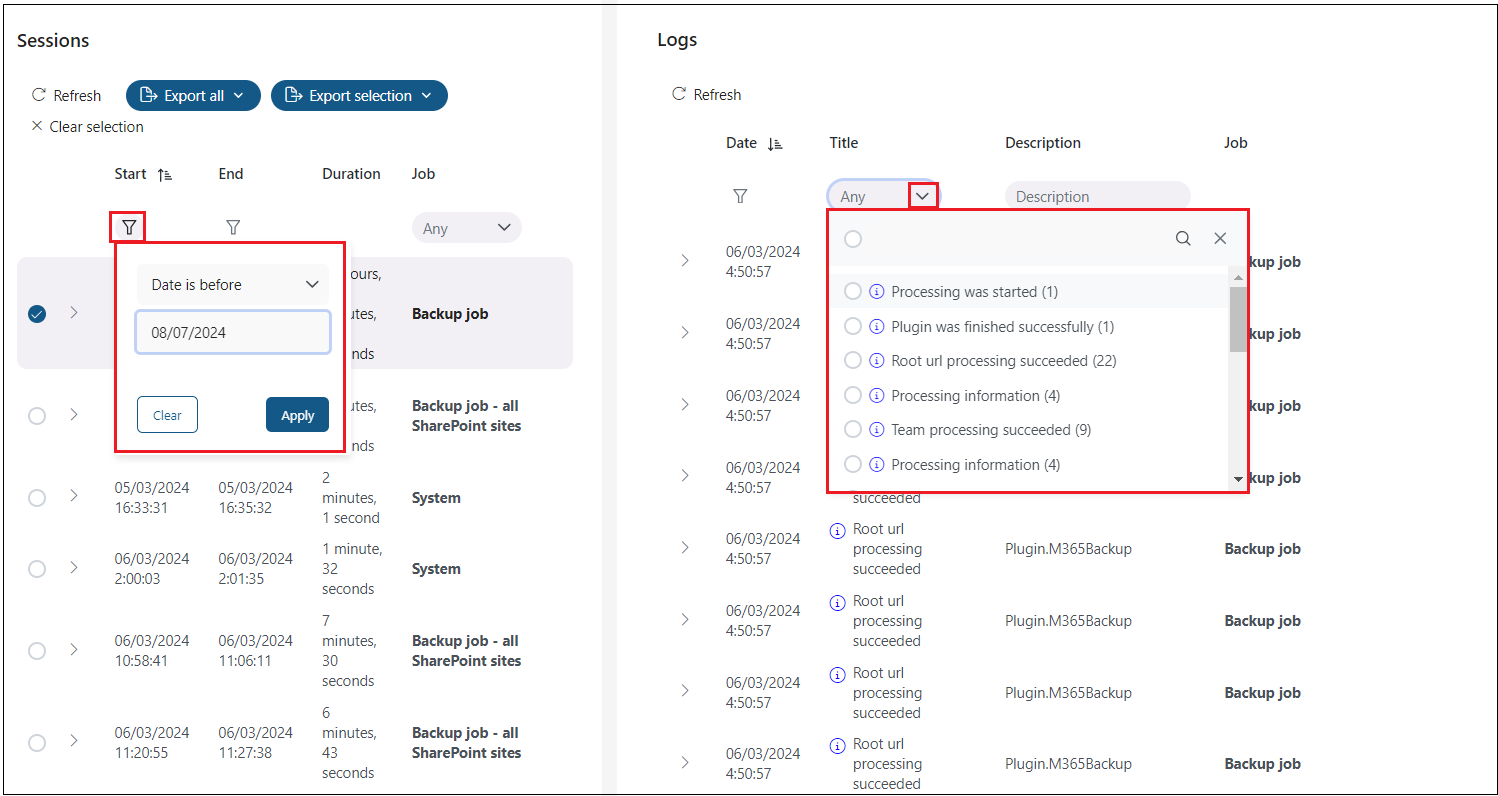Close the Title filter dropdown with X
The height and width of the screenshot is (796, 1498).
point(1220,238)
